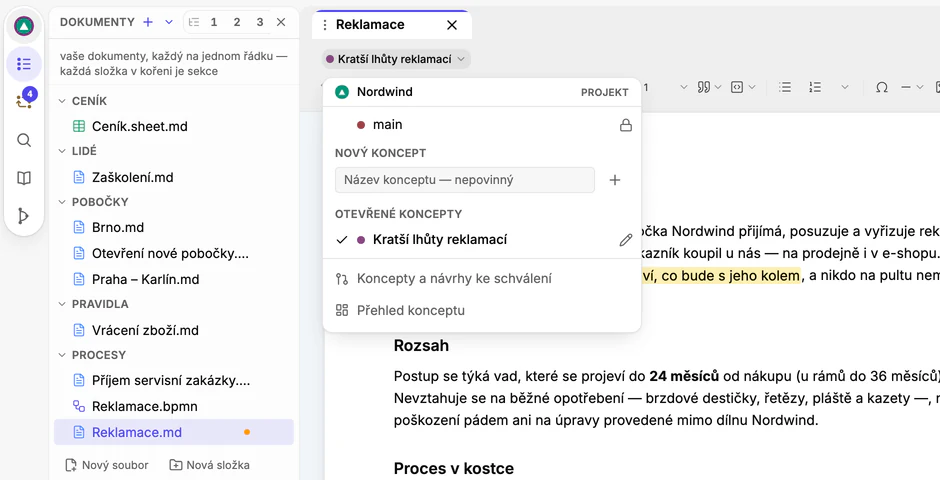Open the dropdown next to the Dokumenty plus
940x480 pixels.
click(x=169, y=22)
